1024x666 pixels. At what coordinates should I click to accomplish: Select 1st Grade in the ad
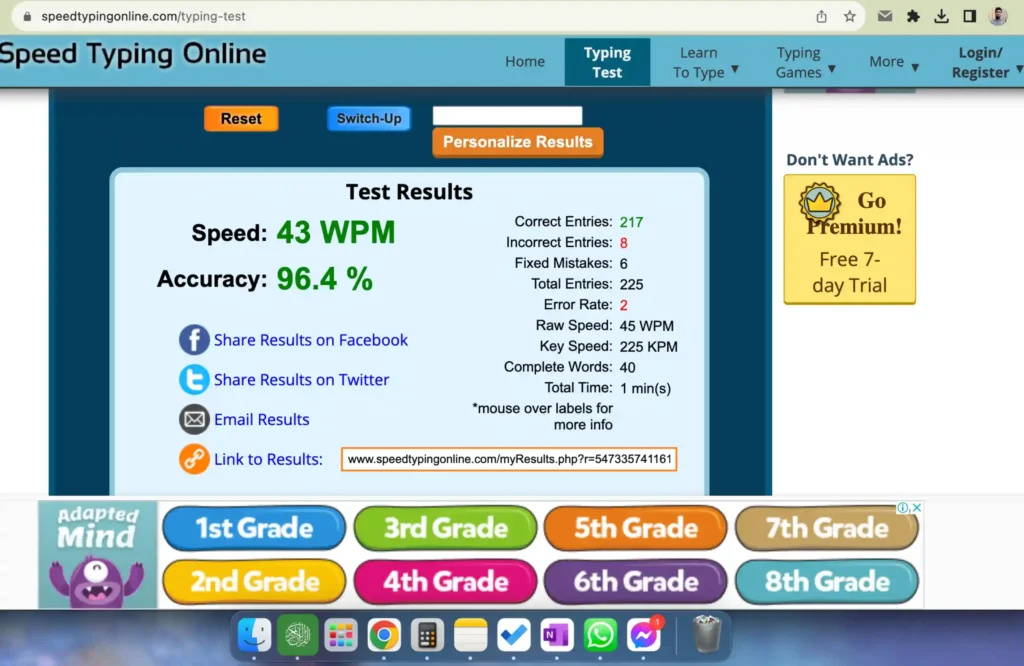coord(254,528)
